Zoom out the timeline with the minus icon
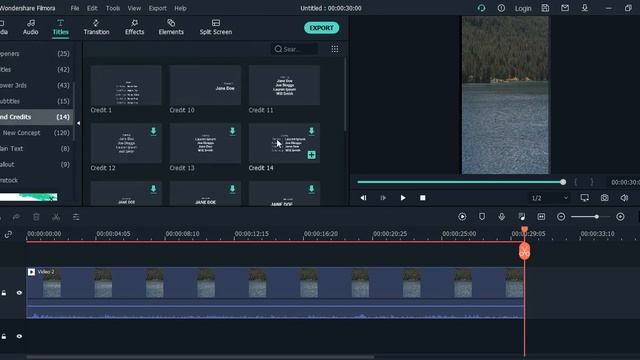The image size is (640, 360). (561, 217)
